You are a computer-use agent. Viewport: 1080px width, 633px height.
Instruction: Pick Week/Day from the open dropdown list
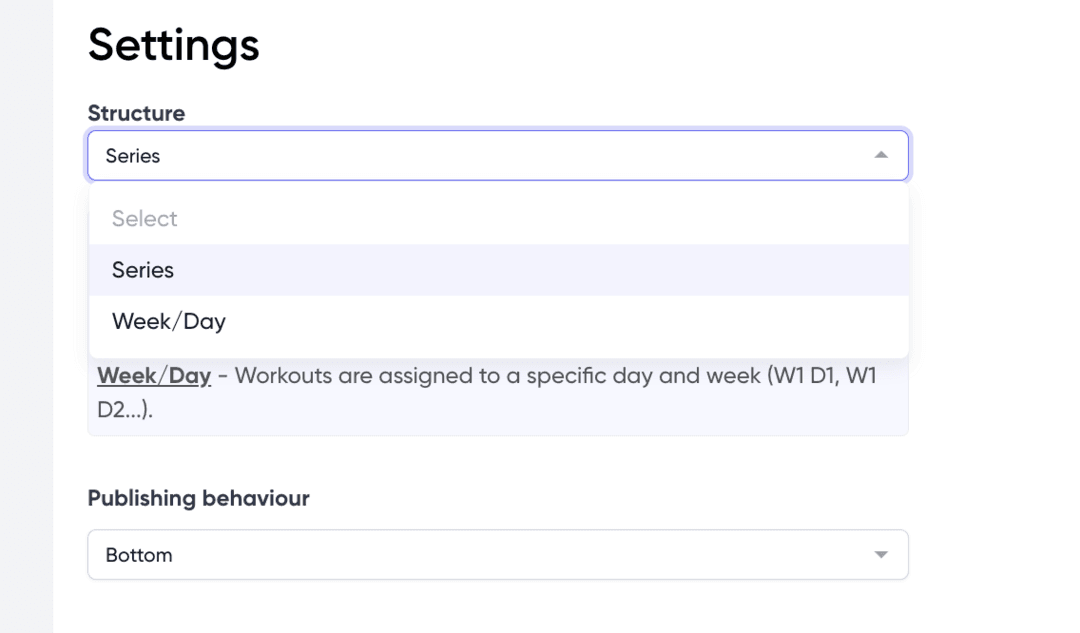coord(169,321)
